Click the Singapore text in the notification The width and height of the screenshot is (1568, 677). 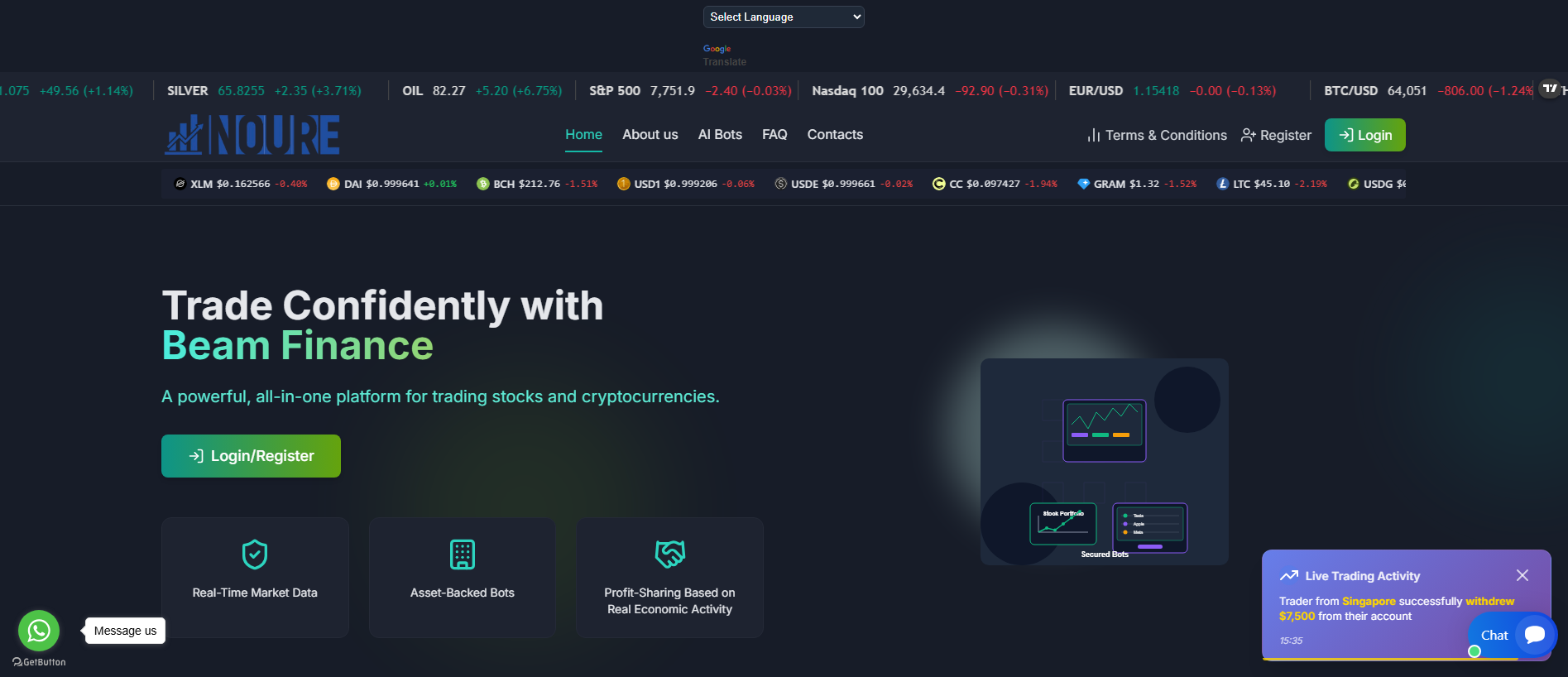click(x=1369, y=601)
